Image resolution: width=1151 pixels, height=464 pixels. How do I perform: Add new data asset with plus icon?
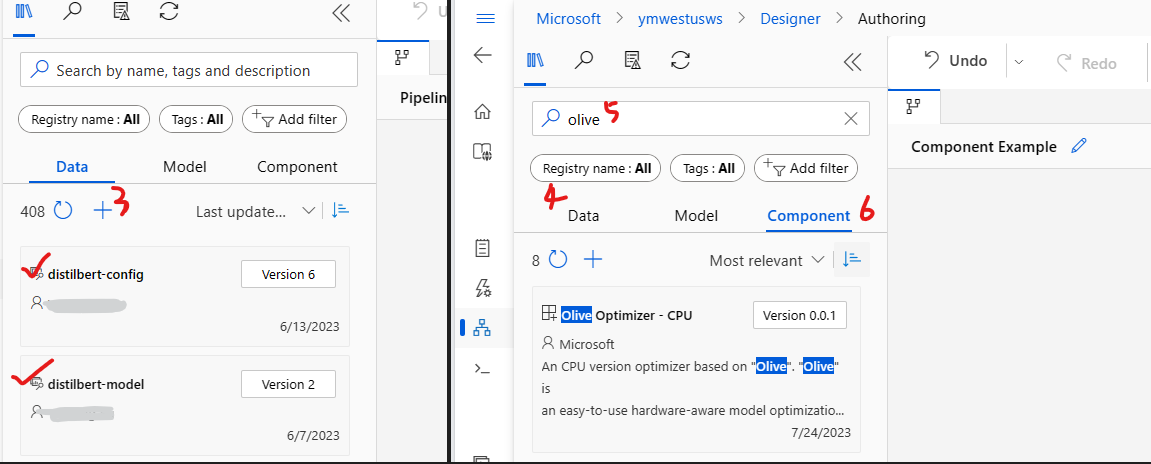(103, 211)
